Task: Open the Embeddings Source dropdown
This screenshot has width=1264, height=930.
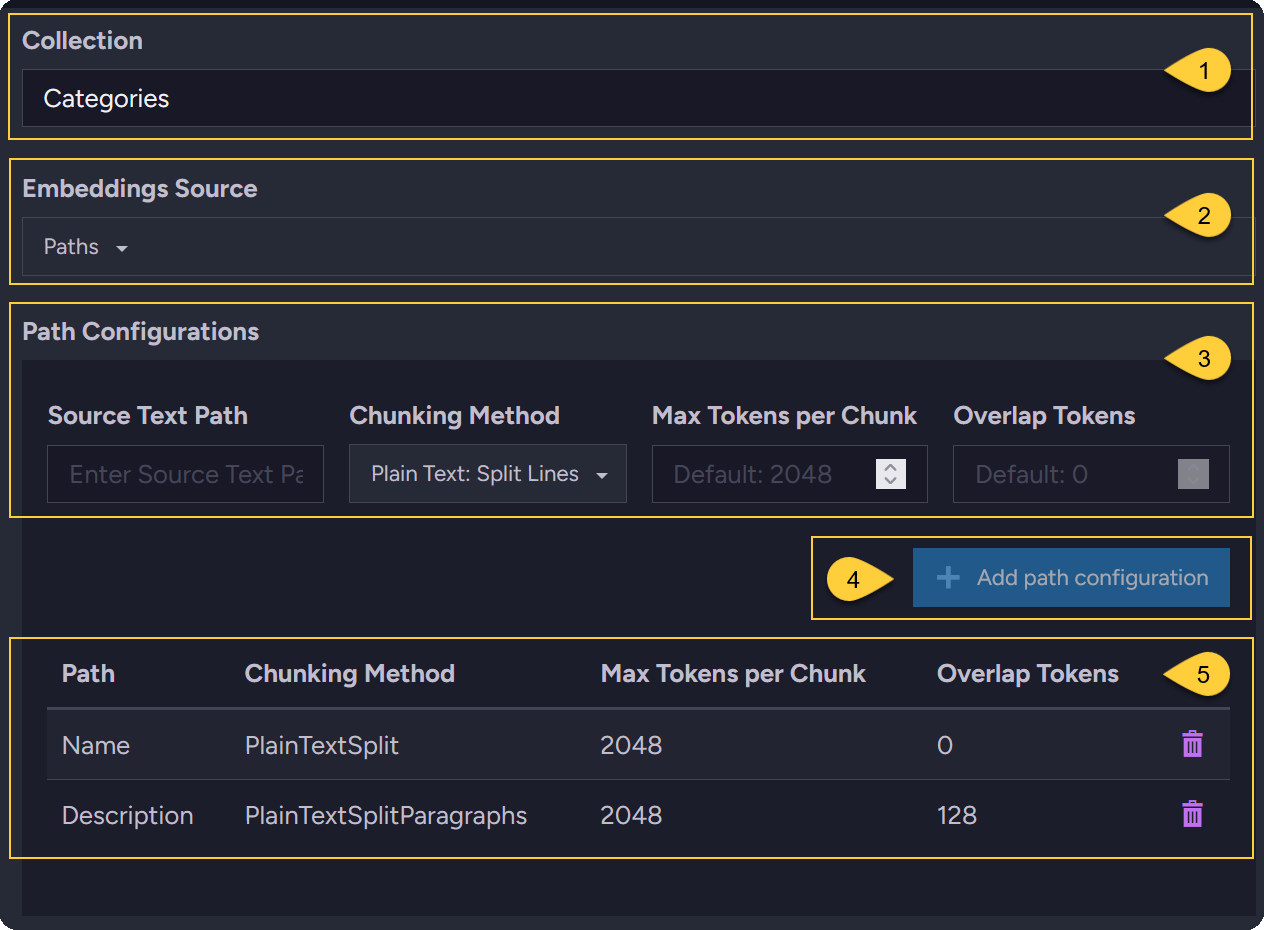Action: pyautogui.click(x=84, y=247)
